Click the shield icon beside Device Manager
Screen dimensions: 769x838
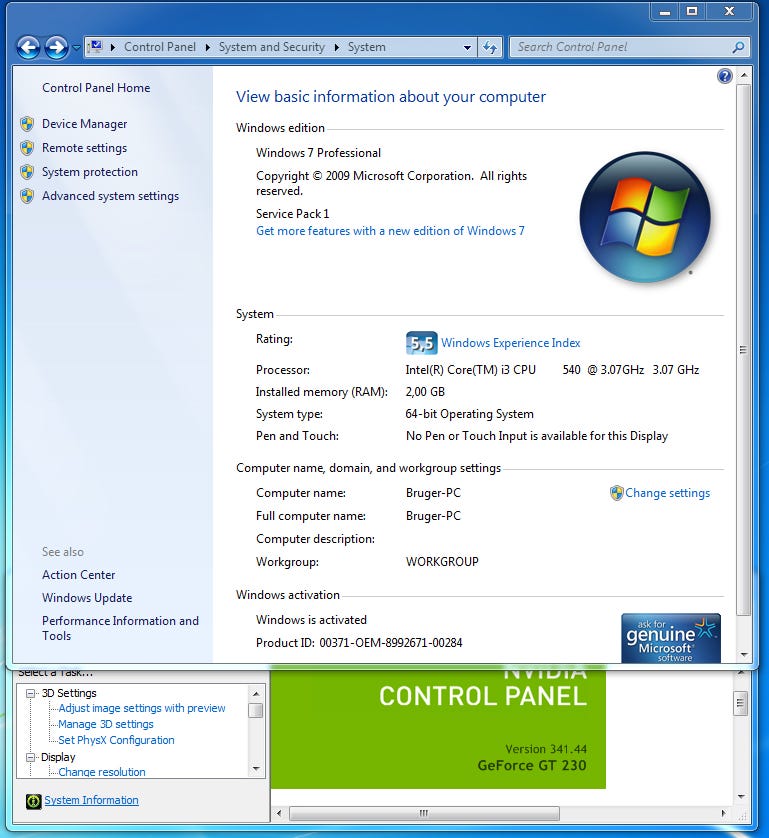(x=27, y=124)
